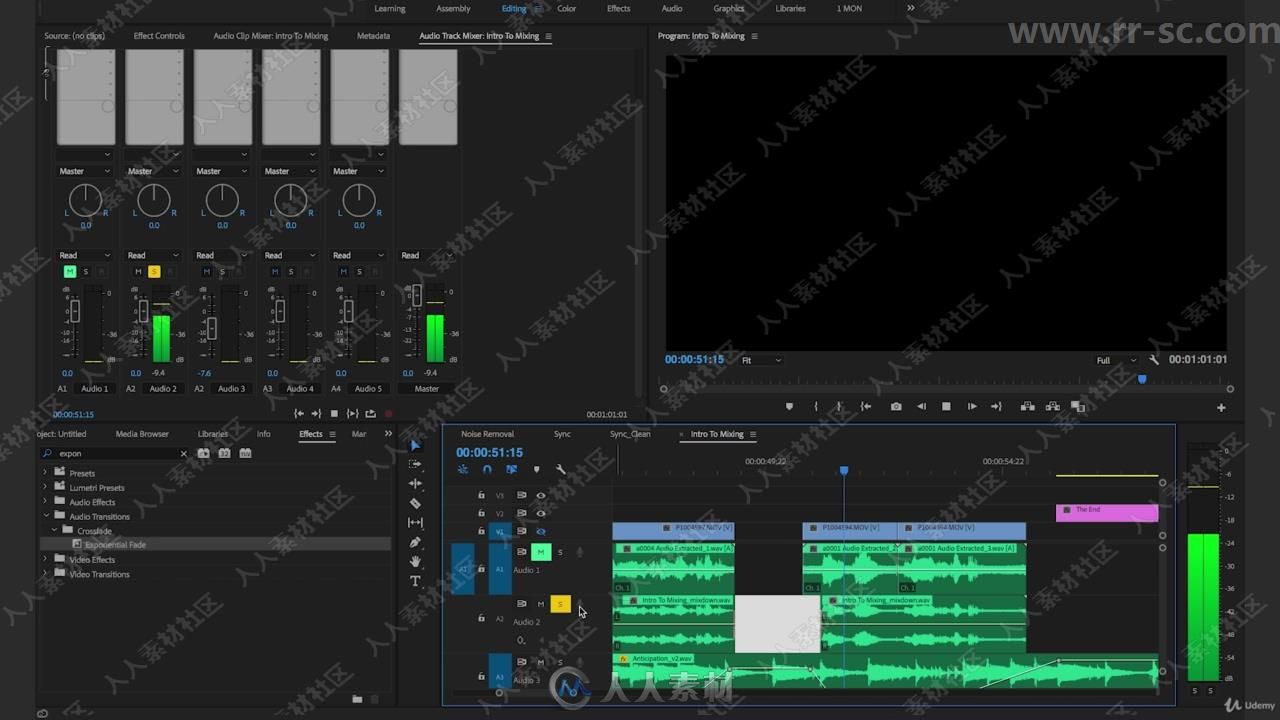The image size is (1280, 720).
Task: Open Audio 1 output Master dropdown
Action: tap(84, 171)
